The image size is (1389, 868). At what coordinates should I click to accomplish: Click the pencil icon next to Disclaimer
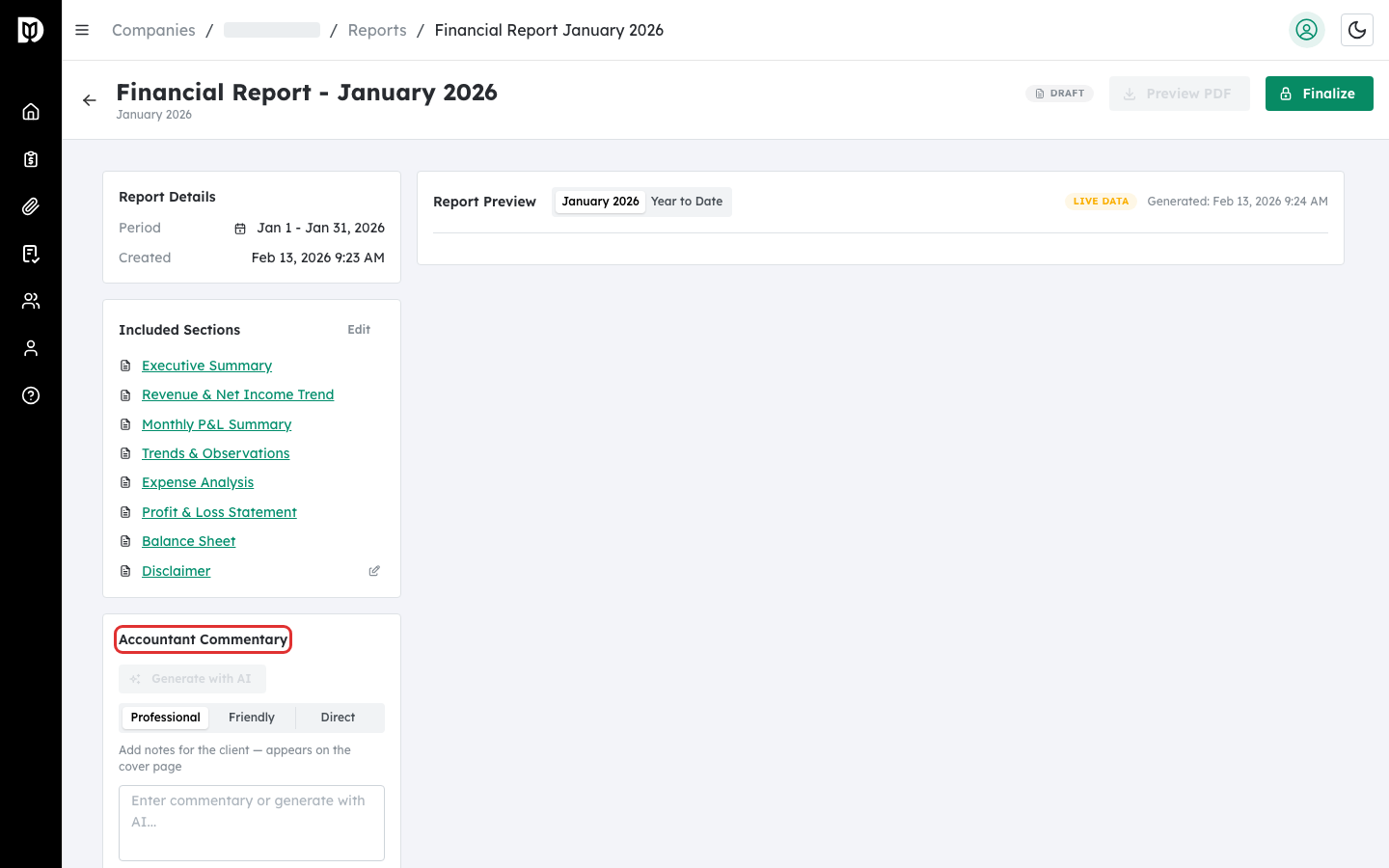coord(374,571)
